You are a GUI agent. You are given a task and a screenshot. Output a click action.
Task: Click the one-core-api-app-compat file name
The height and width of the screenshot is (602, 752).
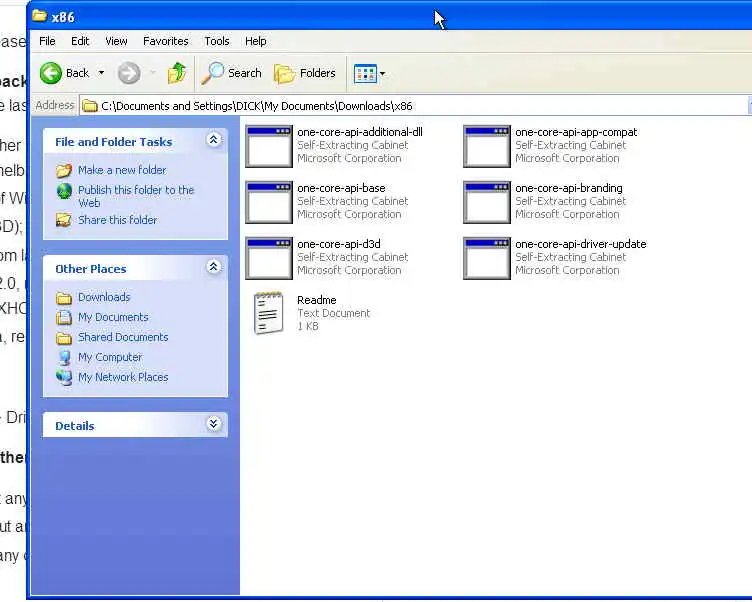(576, 132)
